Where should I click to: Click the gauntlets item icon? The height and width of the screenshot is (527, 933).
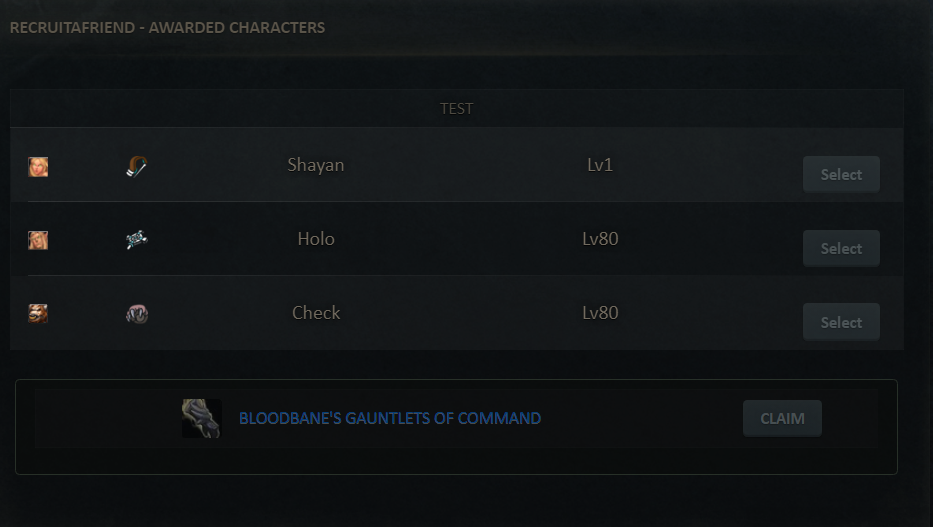pyautogui.click(x=202, y=418)
